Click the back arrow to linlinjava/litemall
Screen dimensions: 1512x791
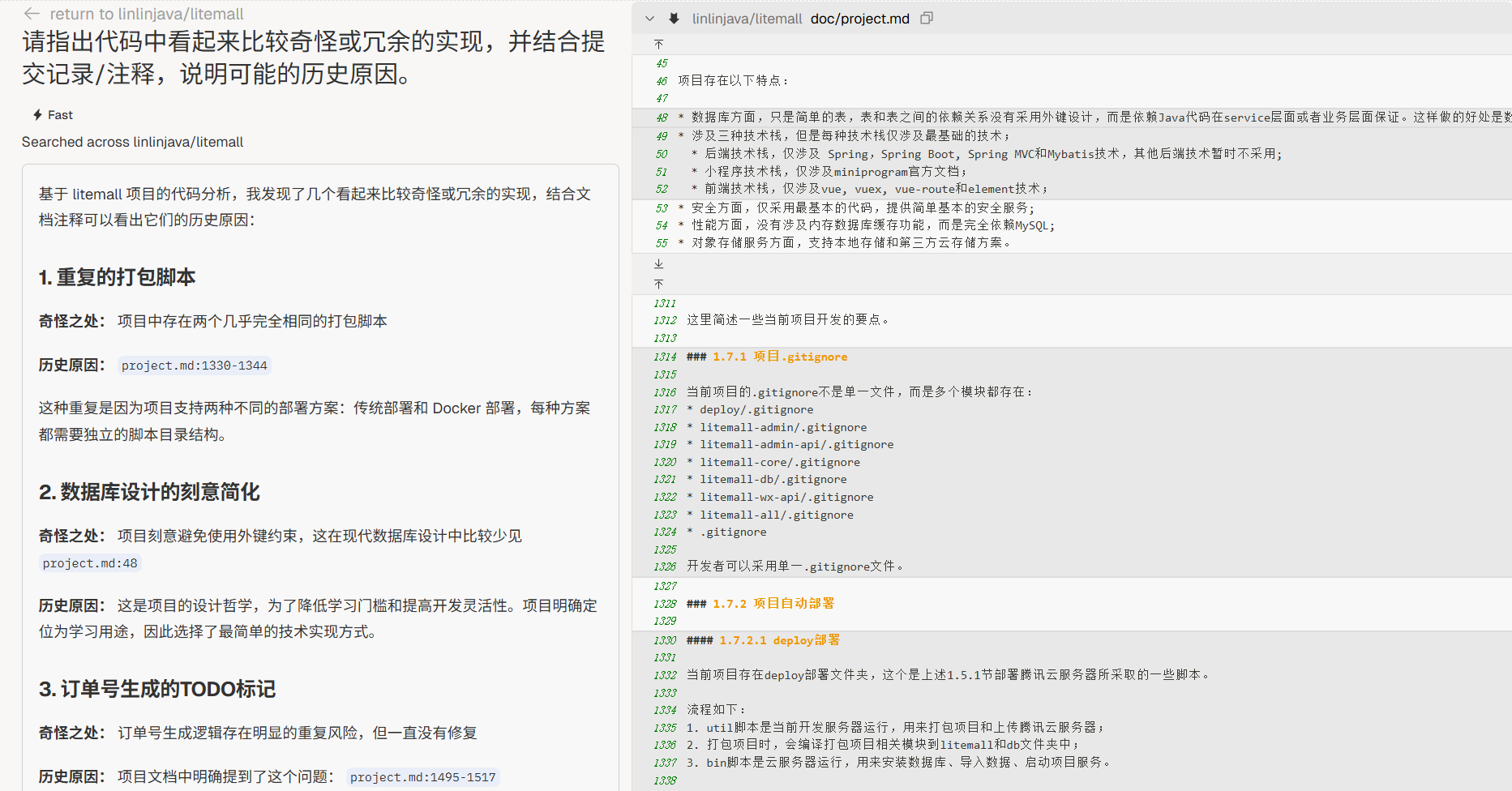point(32,14)
